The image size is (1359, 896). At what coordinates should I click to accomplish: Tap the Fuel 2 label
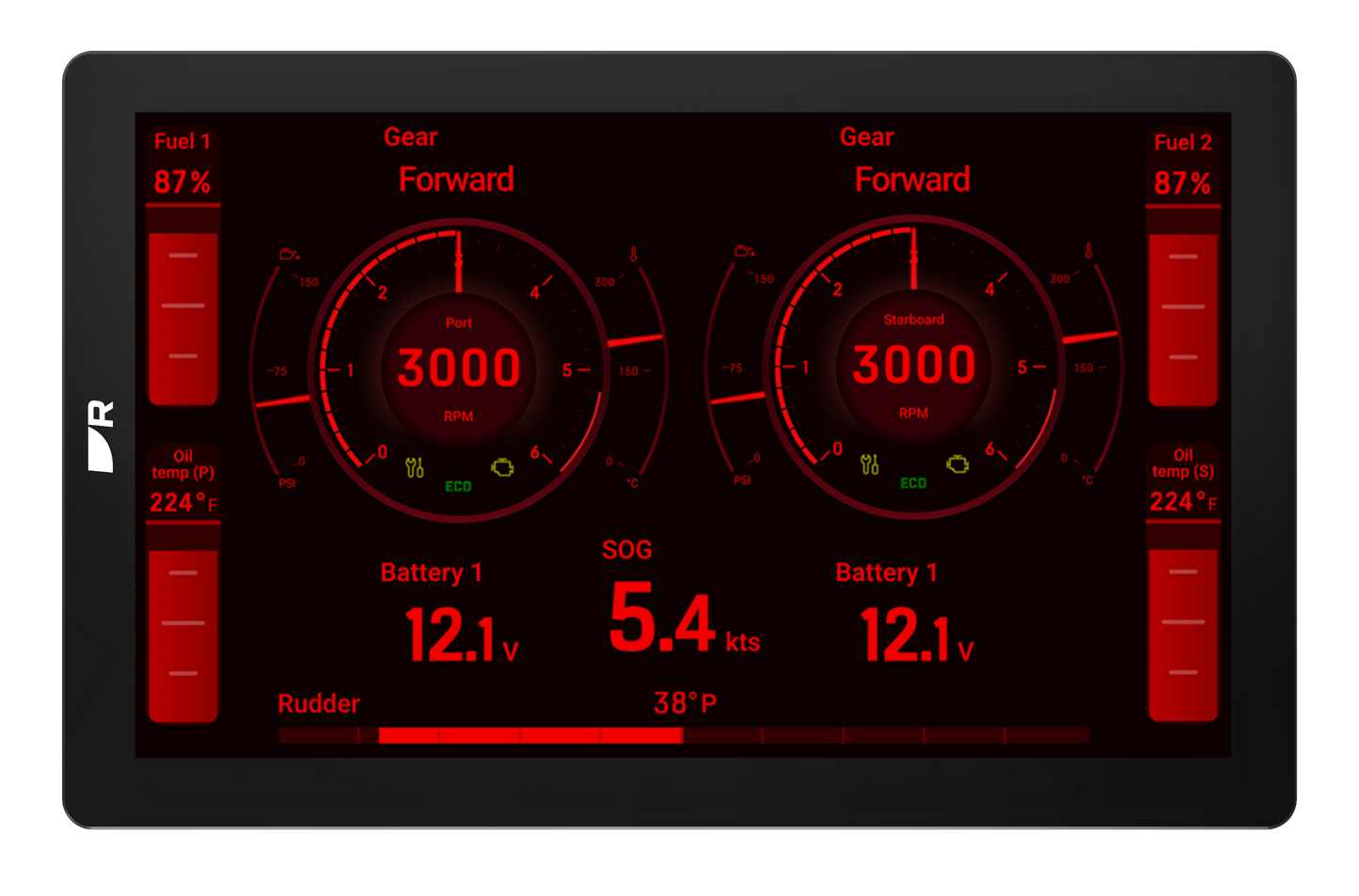[1183, 143]
